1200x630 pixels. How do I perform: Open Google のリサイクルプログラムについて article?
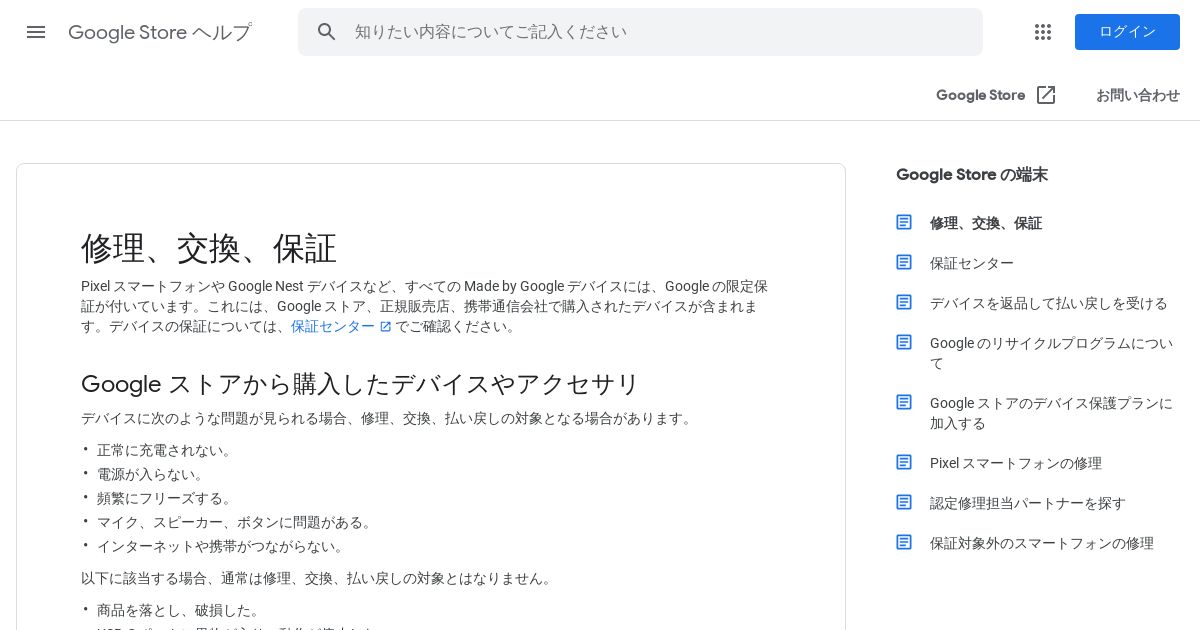(1051, 353)
